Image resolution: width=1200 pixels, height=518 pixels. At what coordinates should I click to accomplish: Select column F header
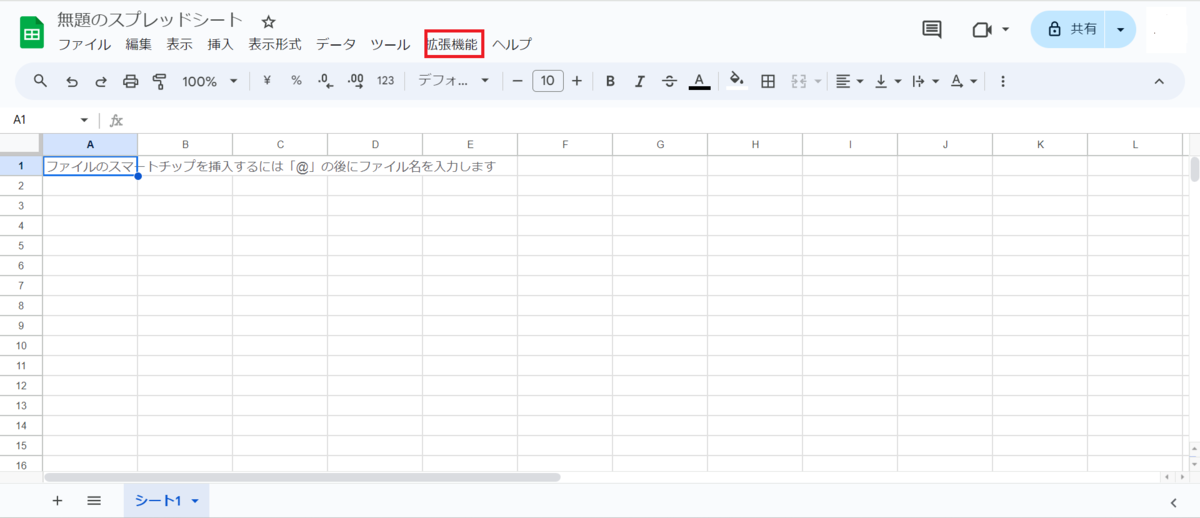tap(565, 145)
